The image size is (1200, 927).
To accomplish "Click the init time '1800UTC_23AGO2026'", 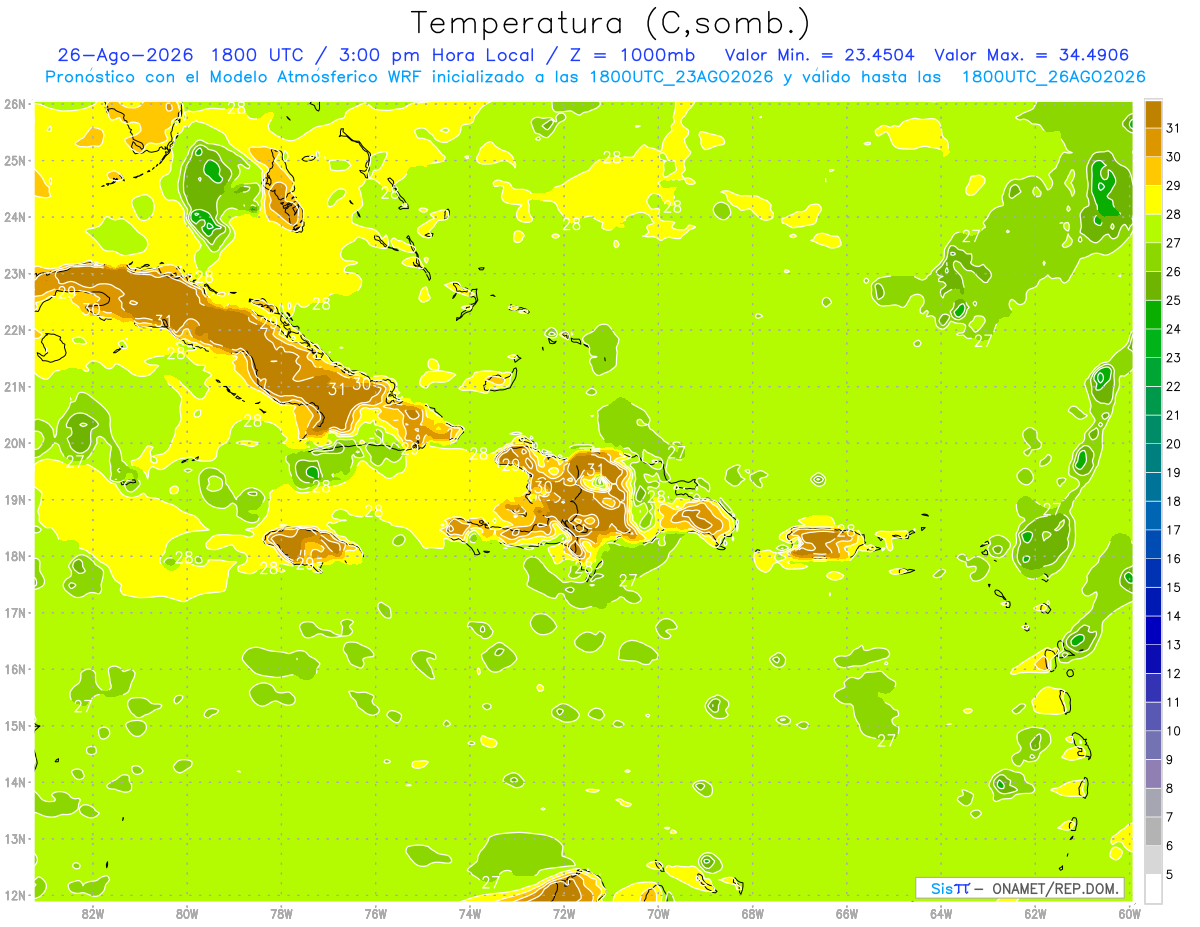I will (x=681, y=77).
